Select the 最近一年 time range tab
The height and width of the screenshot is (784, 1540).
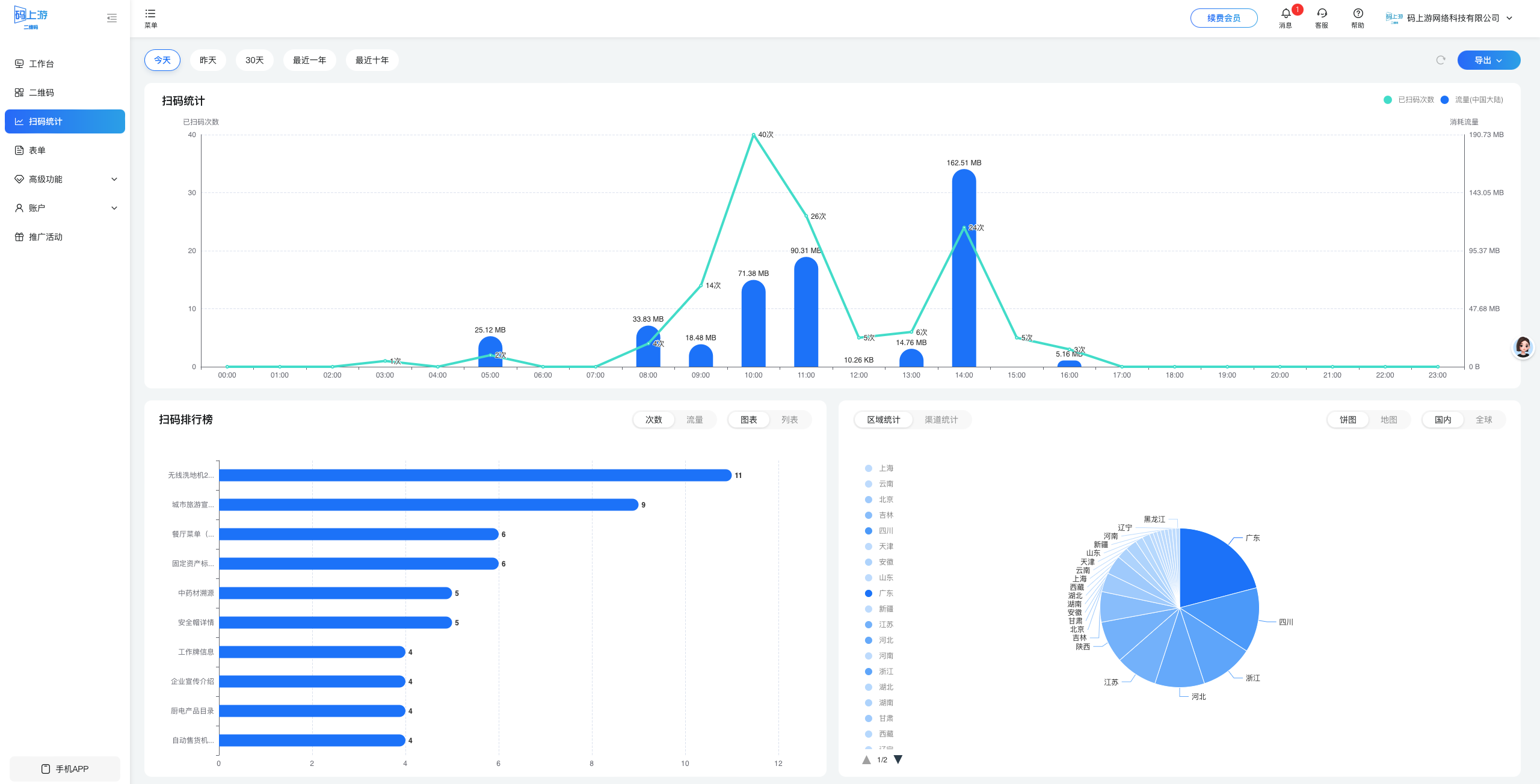[x=309, y=60]
